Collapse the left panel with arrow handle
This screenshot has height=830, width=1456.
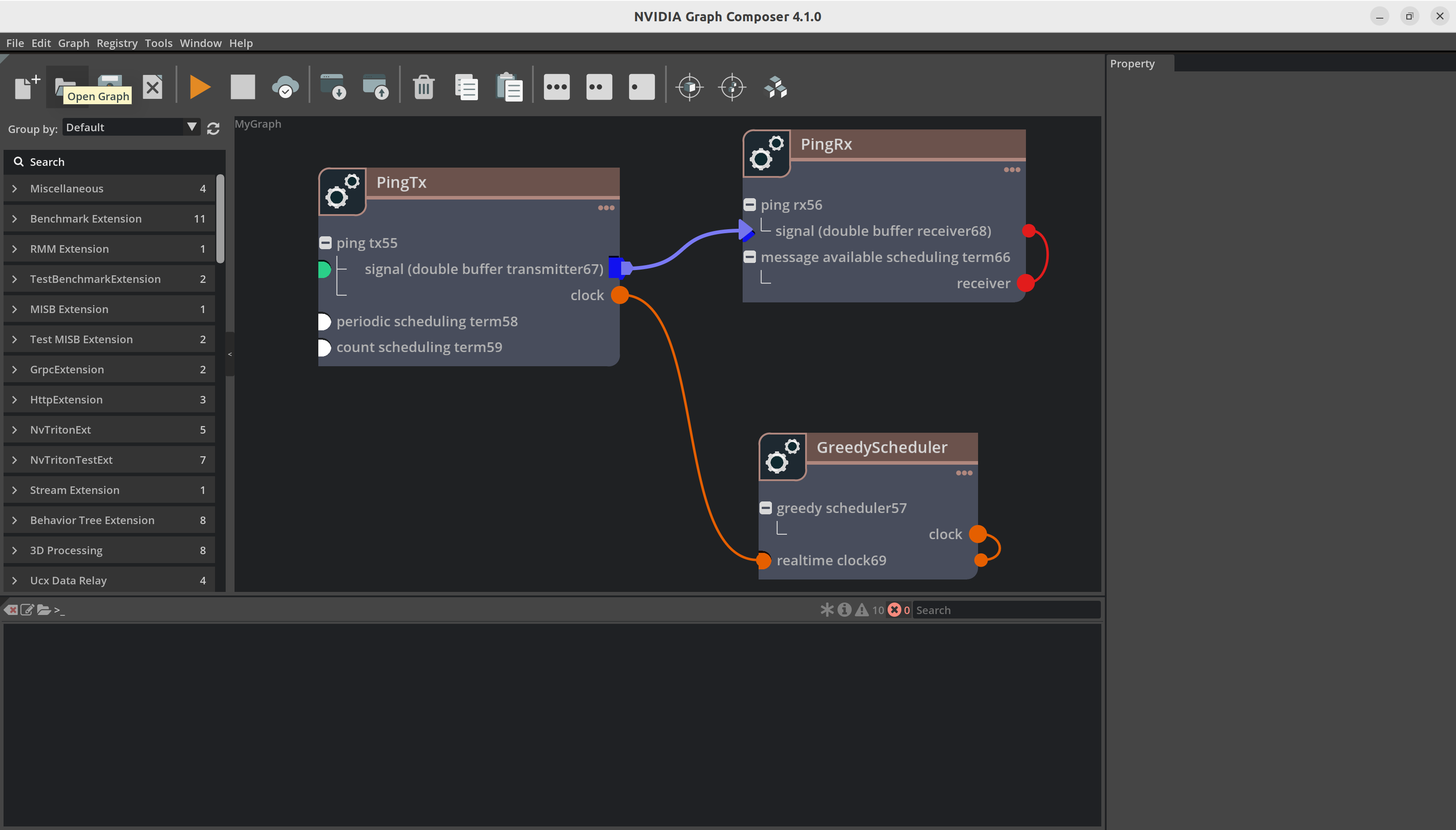(230, 354)
